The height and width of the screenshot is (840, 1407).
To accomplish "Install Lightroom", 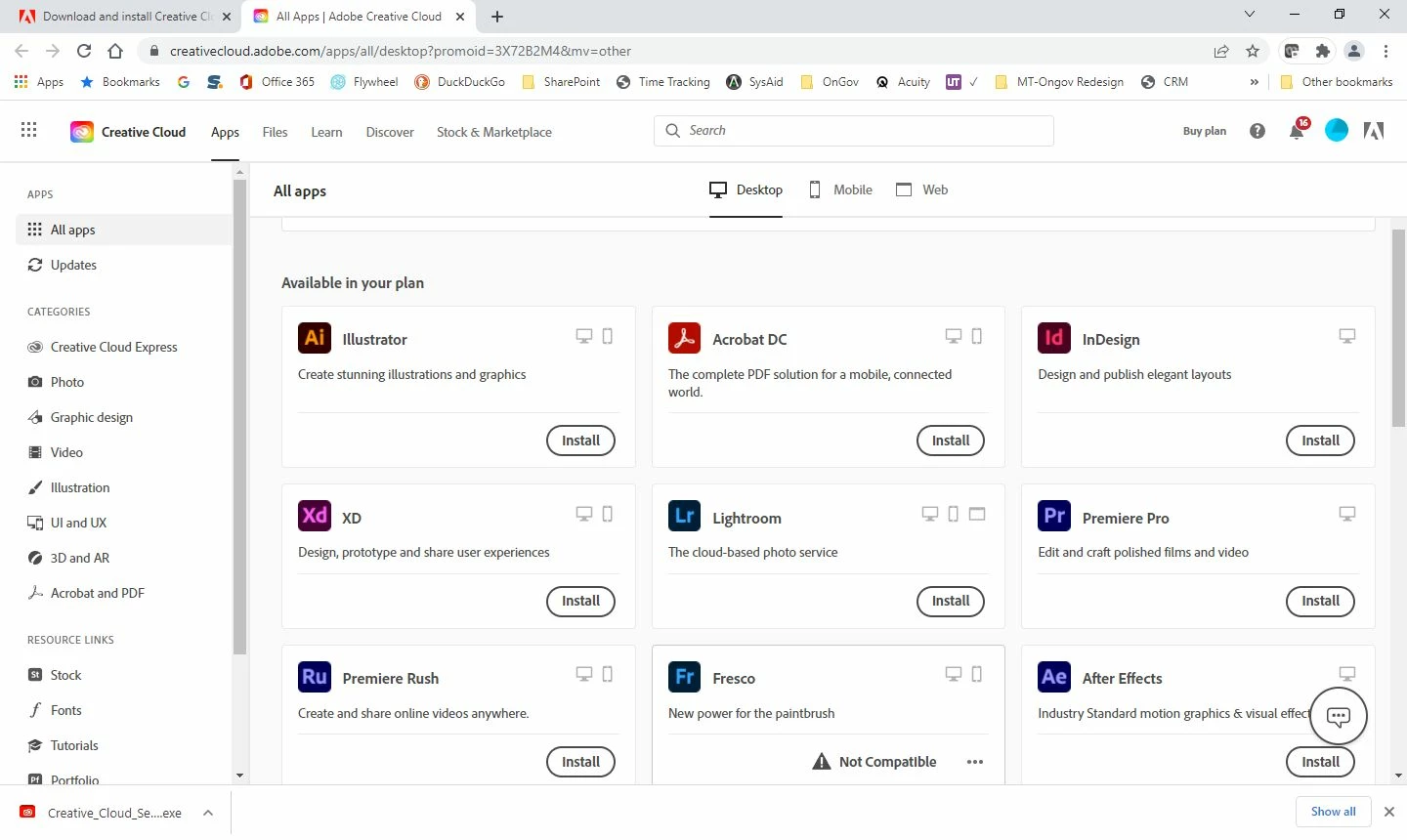I will point(950,601).
